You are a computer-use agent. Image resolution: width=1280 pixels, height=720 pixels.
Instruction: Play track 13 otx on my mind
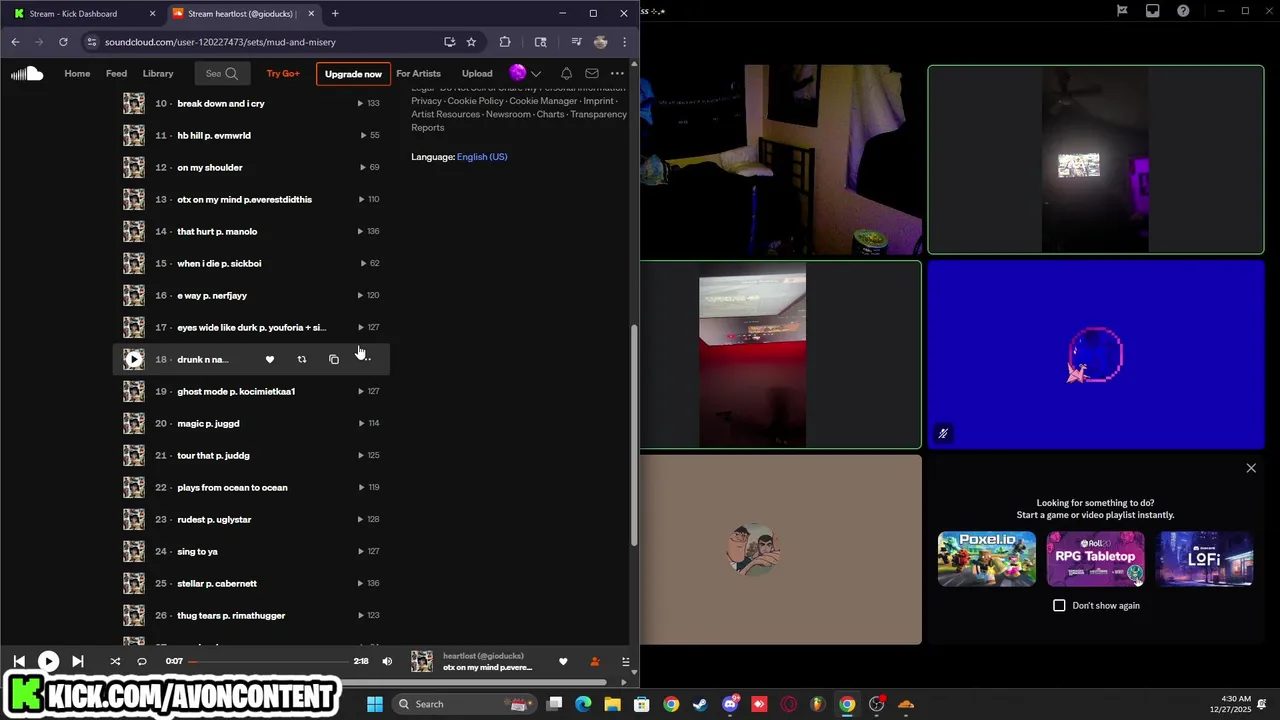point(133,199)
